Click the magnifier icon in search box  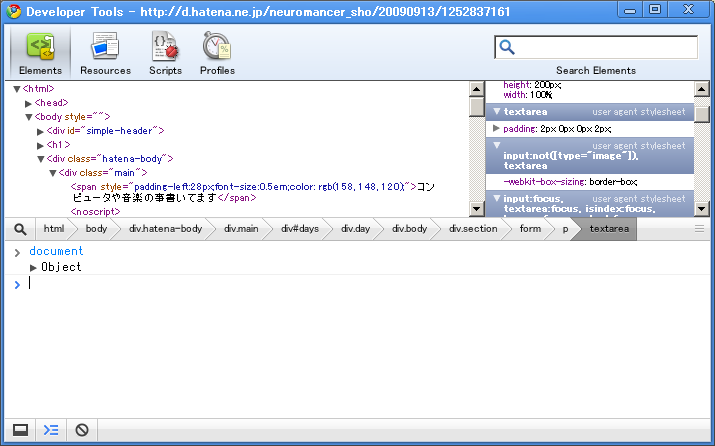(x=507, y=47)
